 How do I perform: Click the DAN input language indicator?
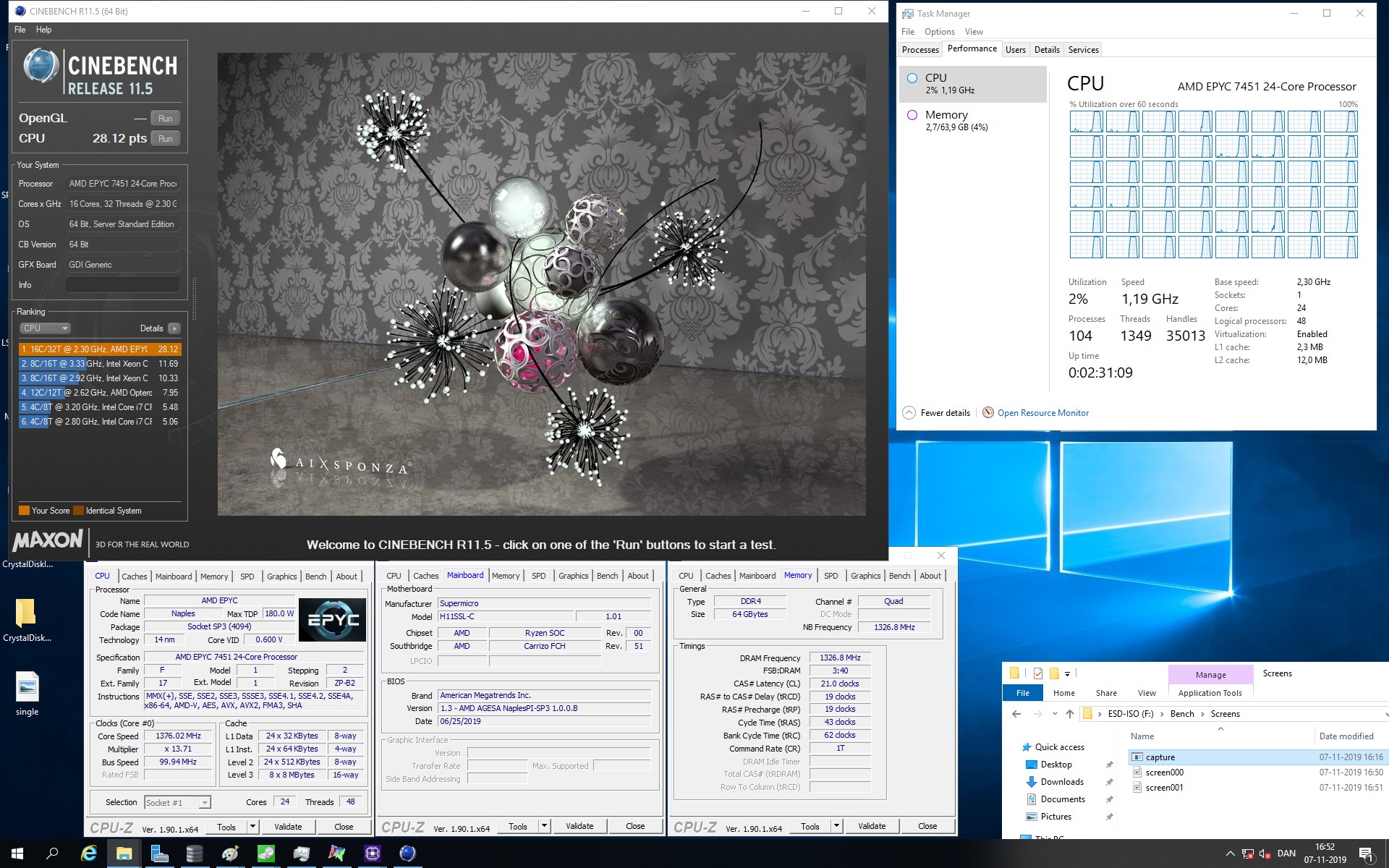tap(1286, 854)
